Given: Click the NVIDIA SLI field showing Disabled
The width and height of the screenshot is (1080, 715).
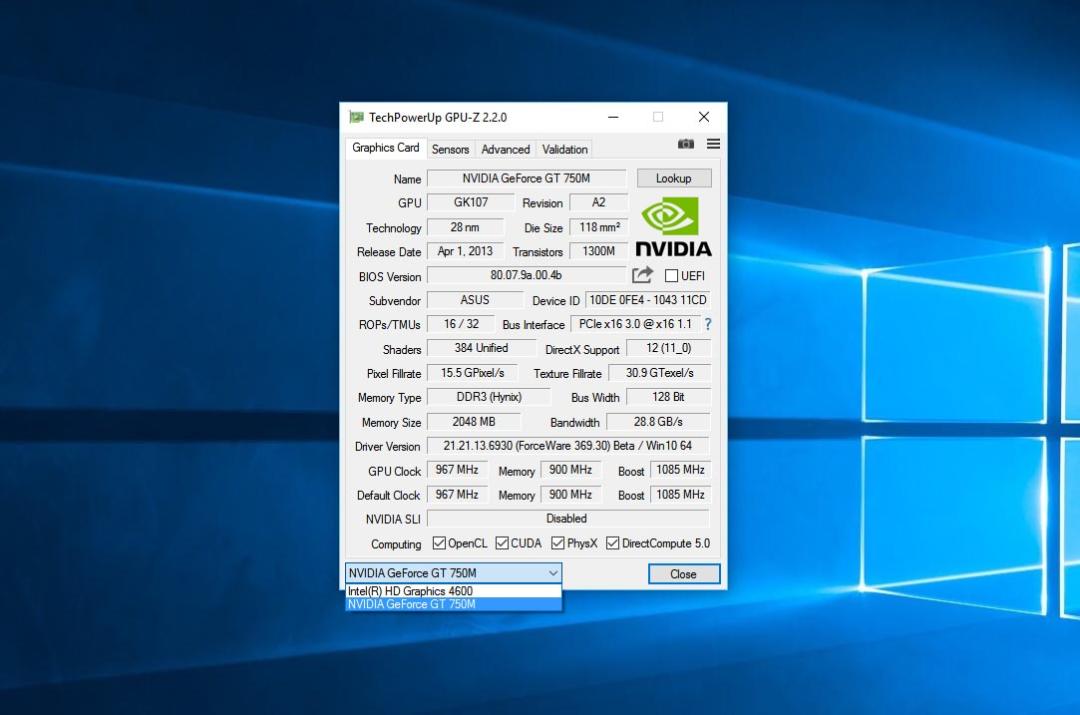Looking at the screenshot, I should pos(568,519).
